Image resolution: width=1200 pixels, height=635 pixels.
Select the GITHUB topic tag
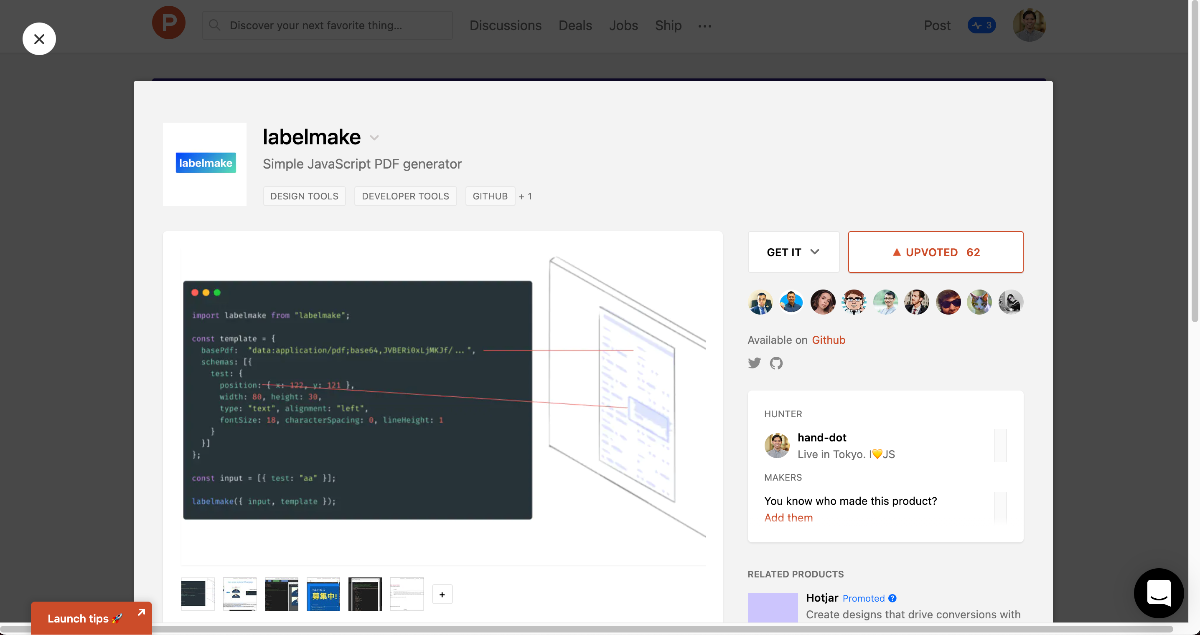coord(490,196)
